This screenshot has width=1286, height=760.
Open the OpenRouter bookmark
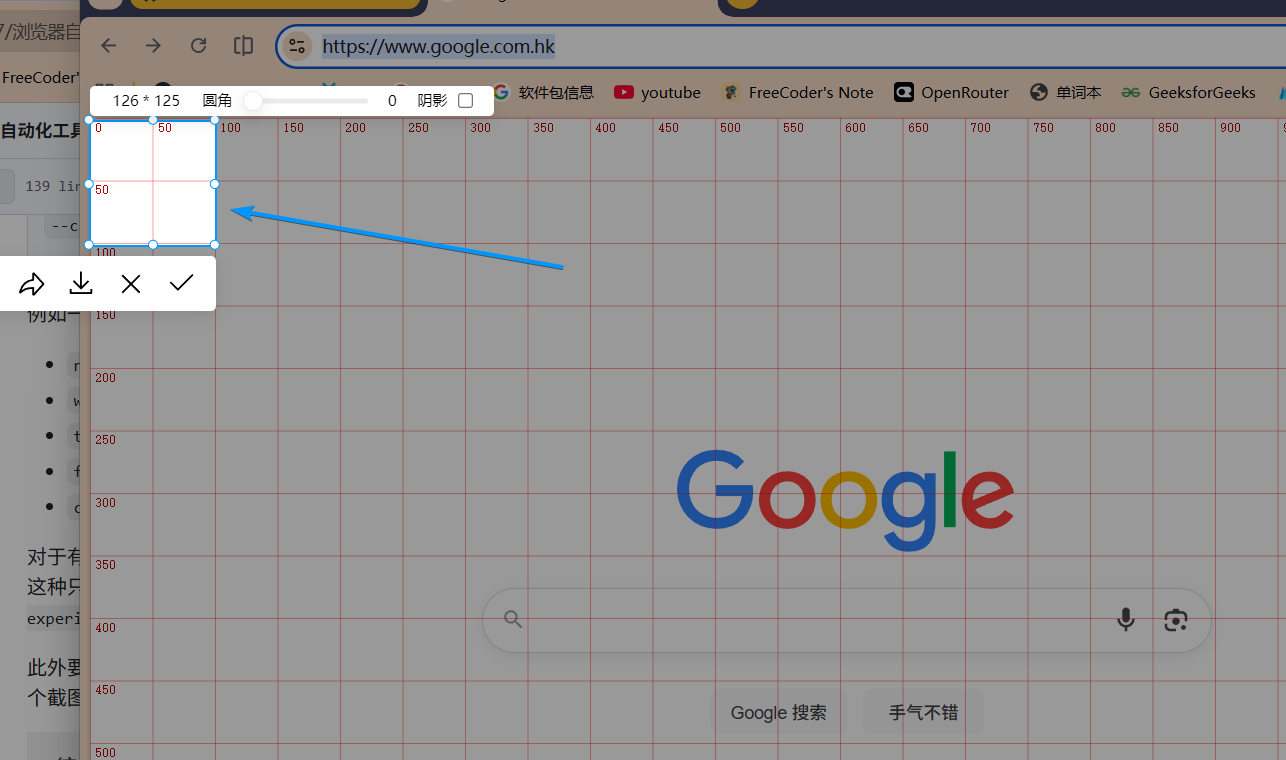click(952, 93)
